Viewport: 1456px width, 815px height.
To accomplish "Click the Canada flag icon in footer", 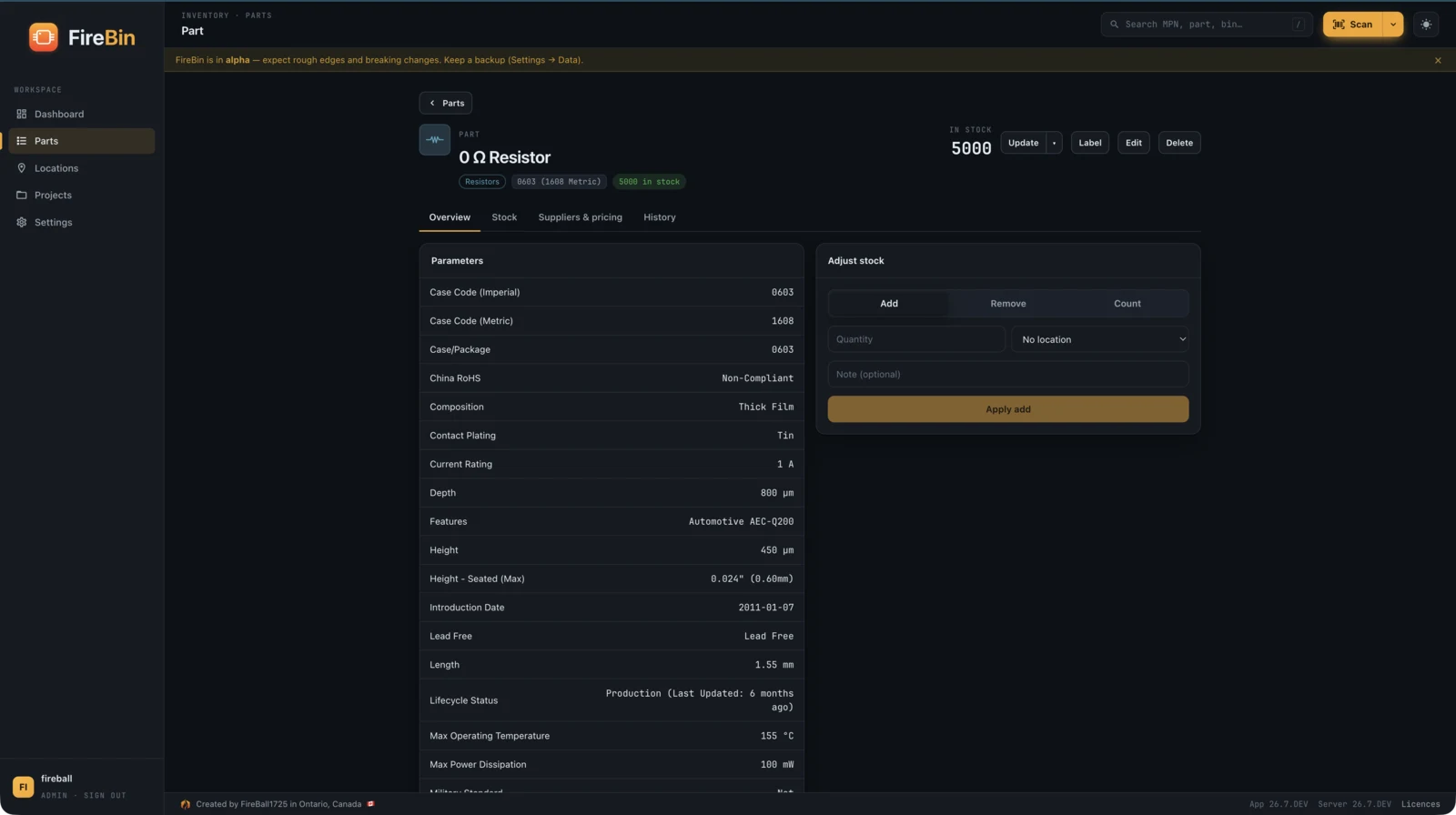I will (370, 804).
